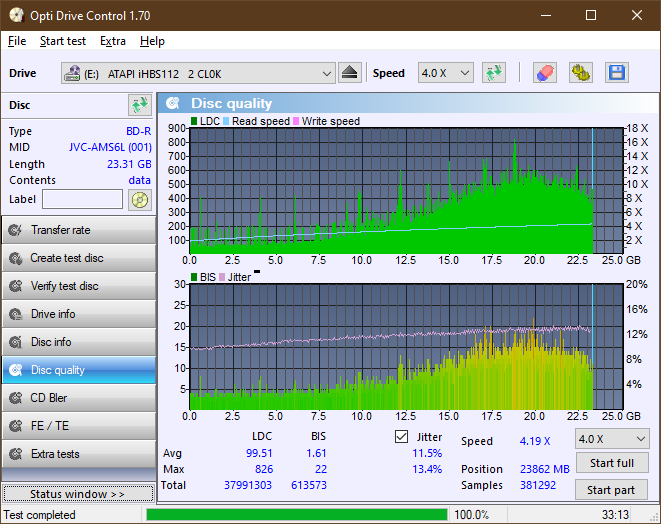This screenshot has width=661, height=524.
Task: Click the BIS total 613573
Action: click(x=309, y=485)
